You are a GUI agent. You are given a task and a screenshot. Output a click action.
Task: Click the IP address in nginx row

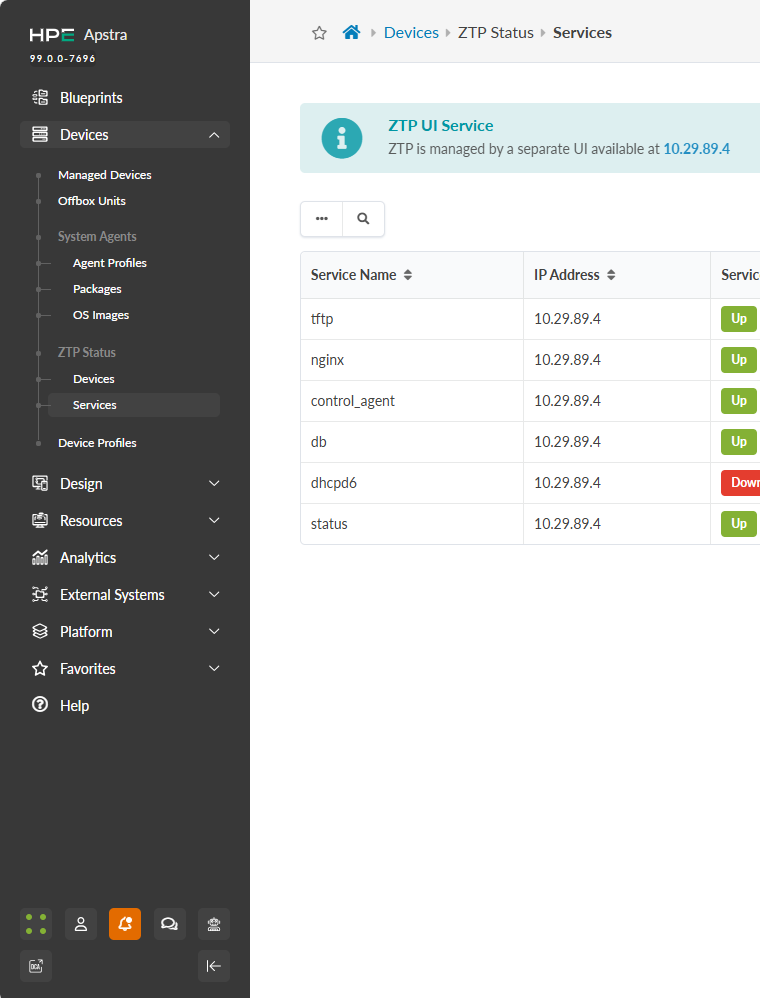pos(567,360)
